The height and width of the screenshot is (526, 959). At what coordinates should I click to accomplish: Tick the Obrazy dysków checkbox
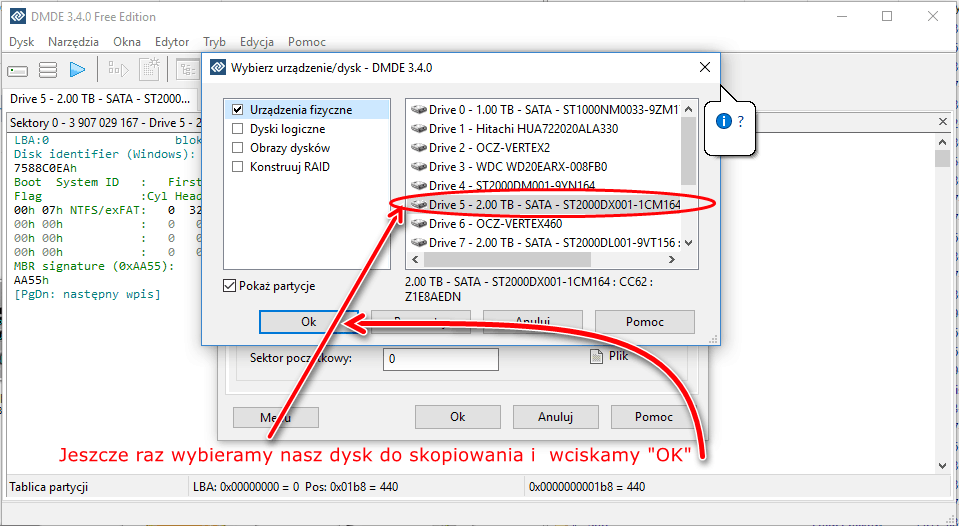tap(238, 148)
